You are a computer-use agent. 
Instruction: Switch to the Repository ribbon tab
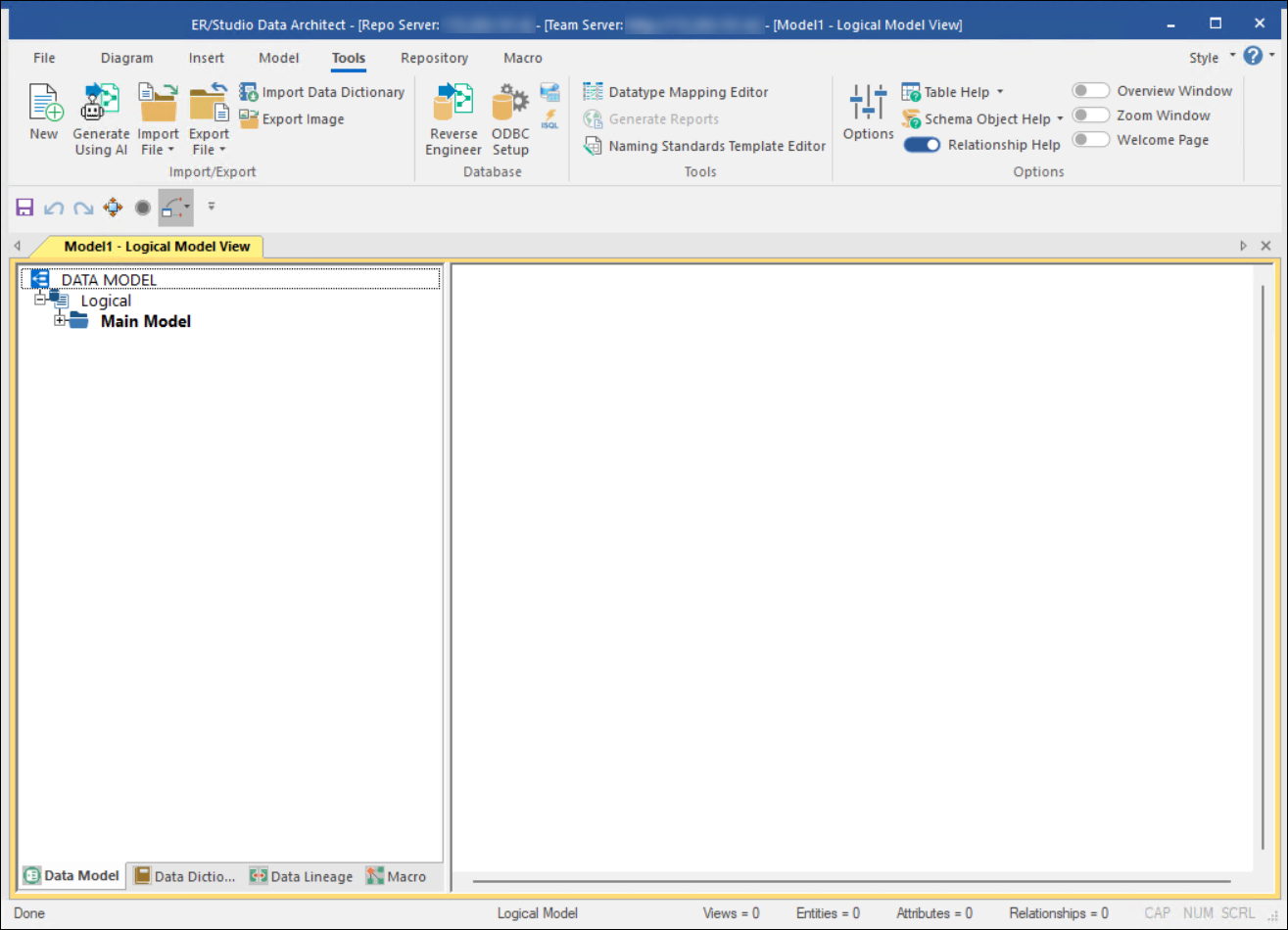[435, 58]
